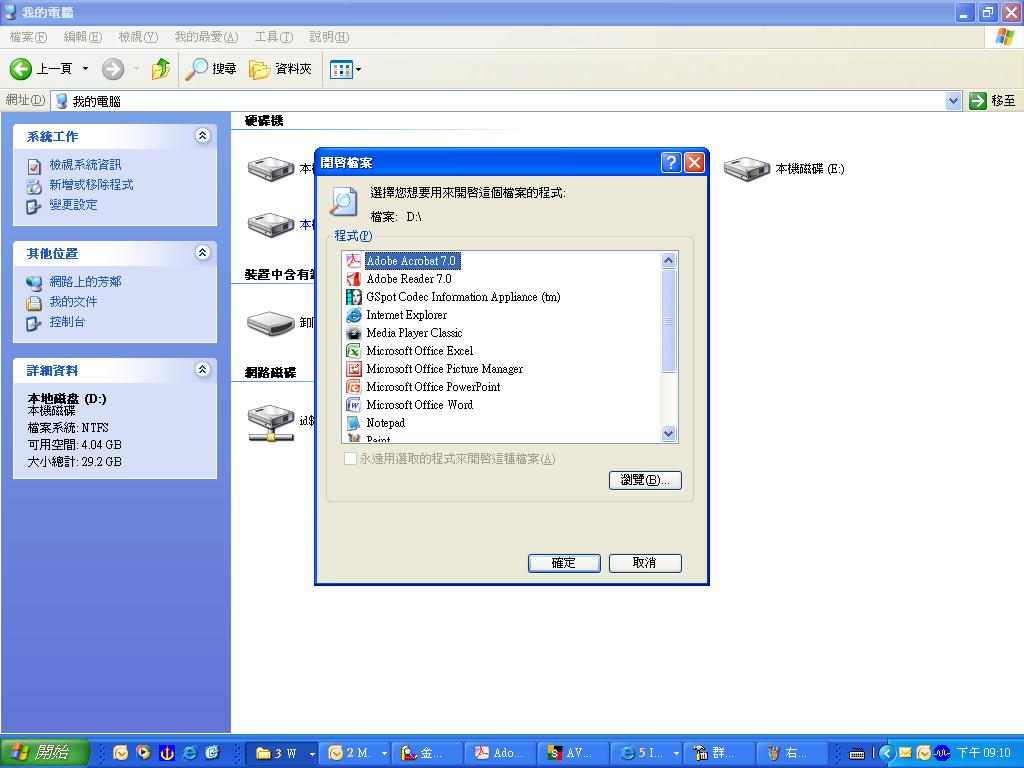Select the removable drive icon under 裝置

tap(270, 323)
